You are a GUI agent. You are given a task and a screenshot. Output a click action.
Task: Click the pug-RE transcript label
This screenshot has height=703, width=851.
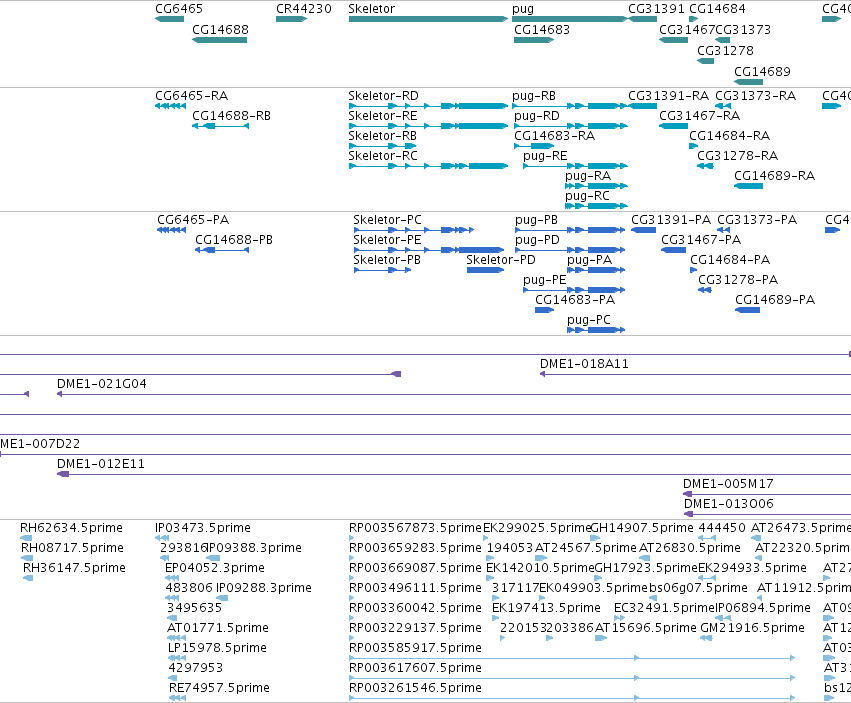[x=545, y=155]
